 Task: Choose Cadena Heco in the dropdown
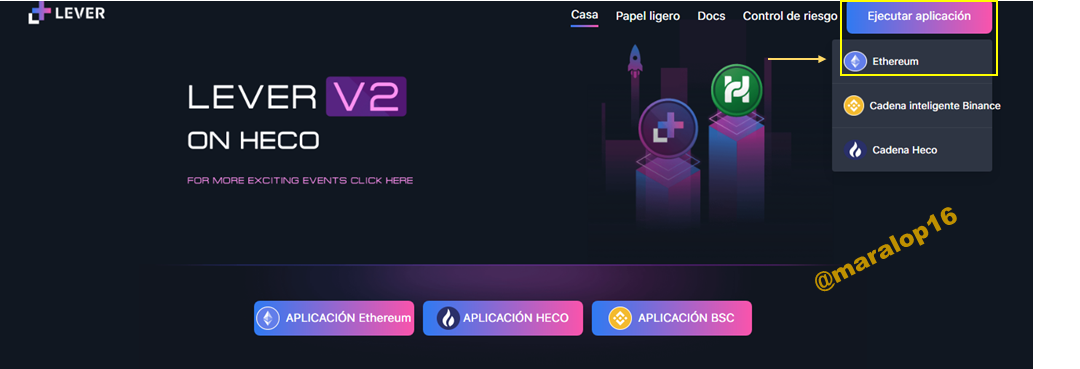point(912,150)
